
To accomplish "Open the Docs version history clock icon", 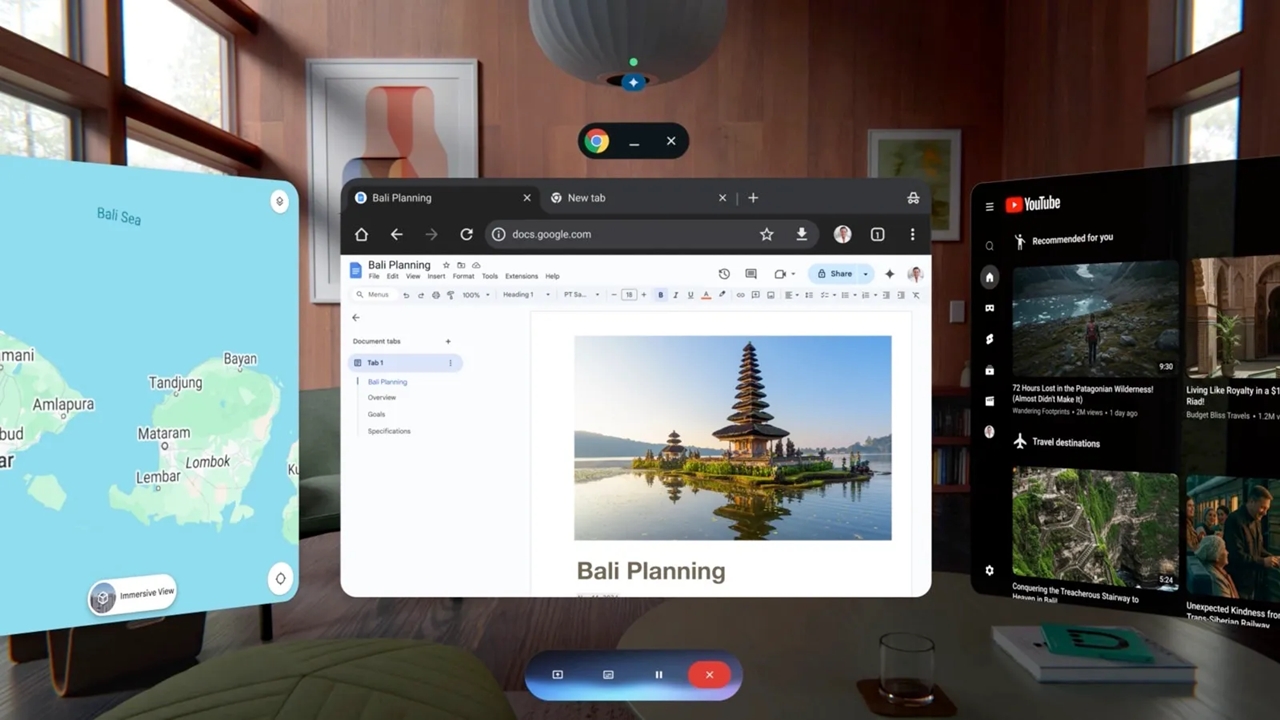I will tap(724, 274).
